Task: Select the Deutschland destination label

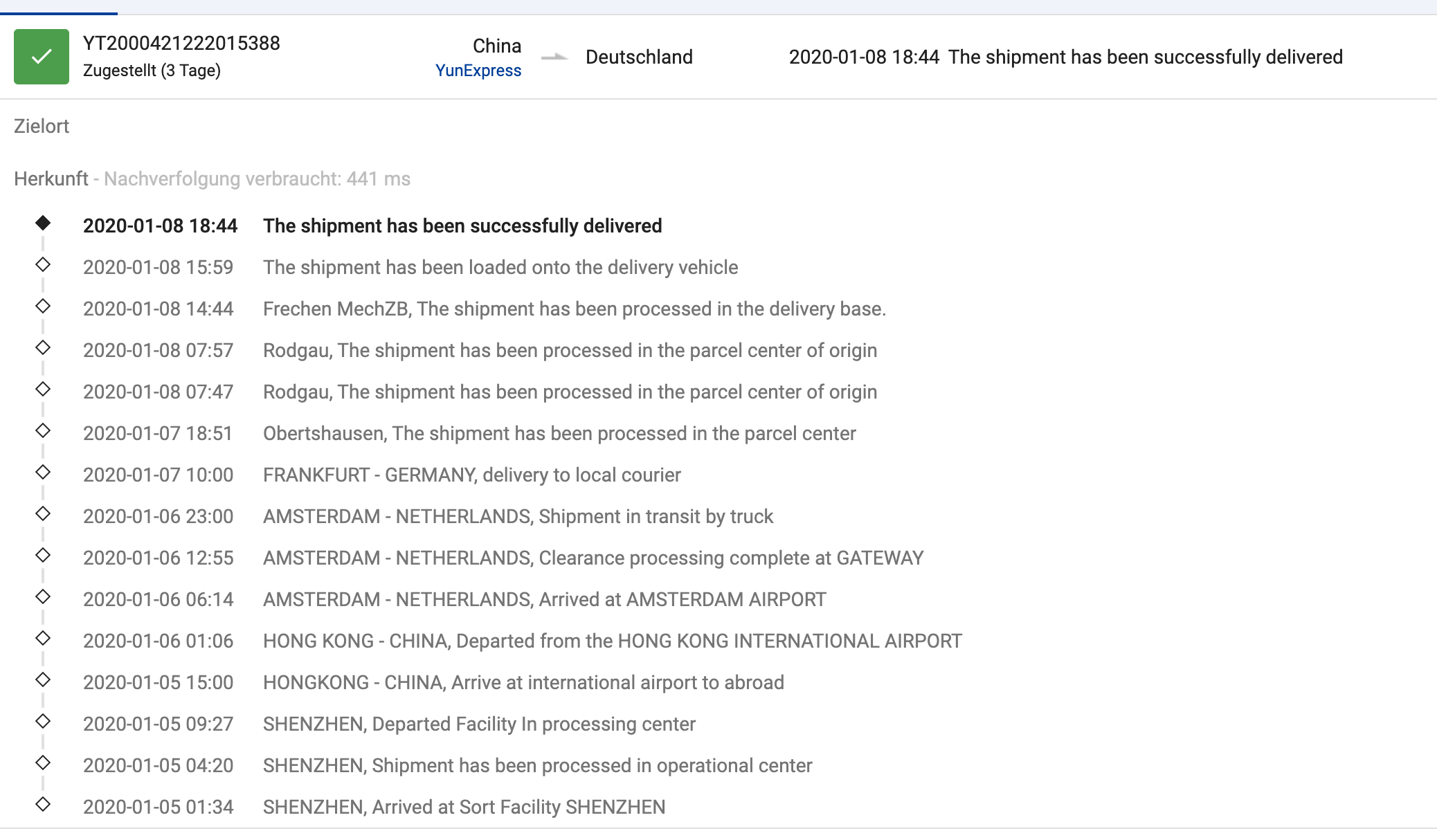Action: pos(639,57)
